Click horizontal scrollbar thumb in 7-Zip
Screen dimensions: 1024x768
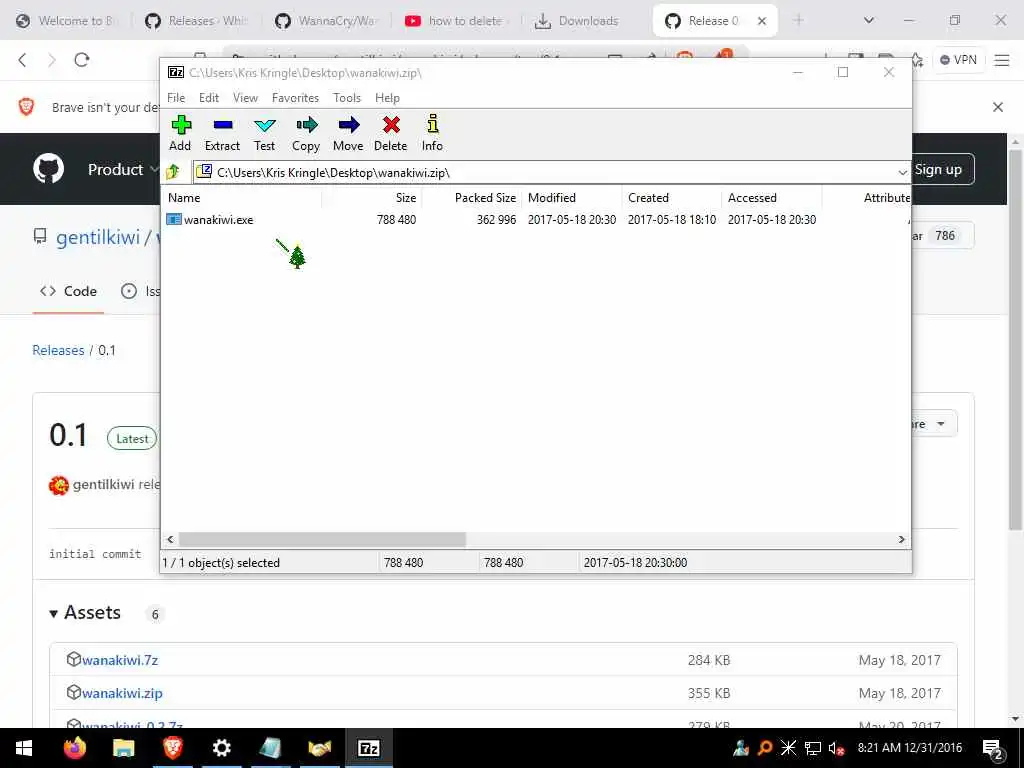tap(322, 539)
